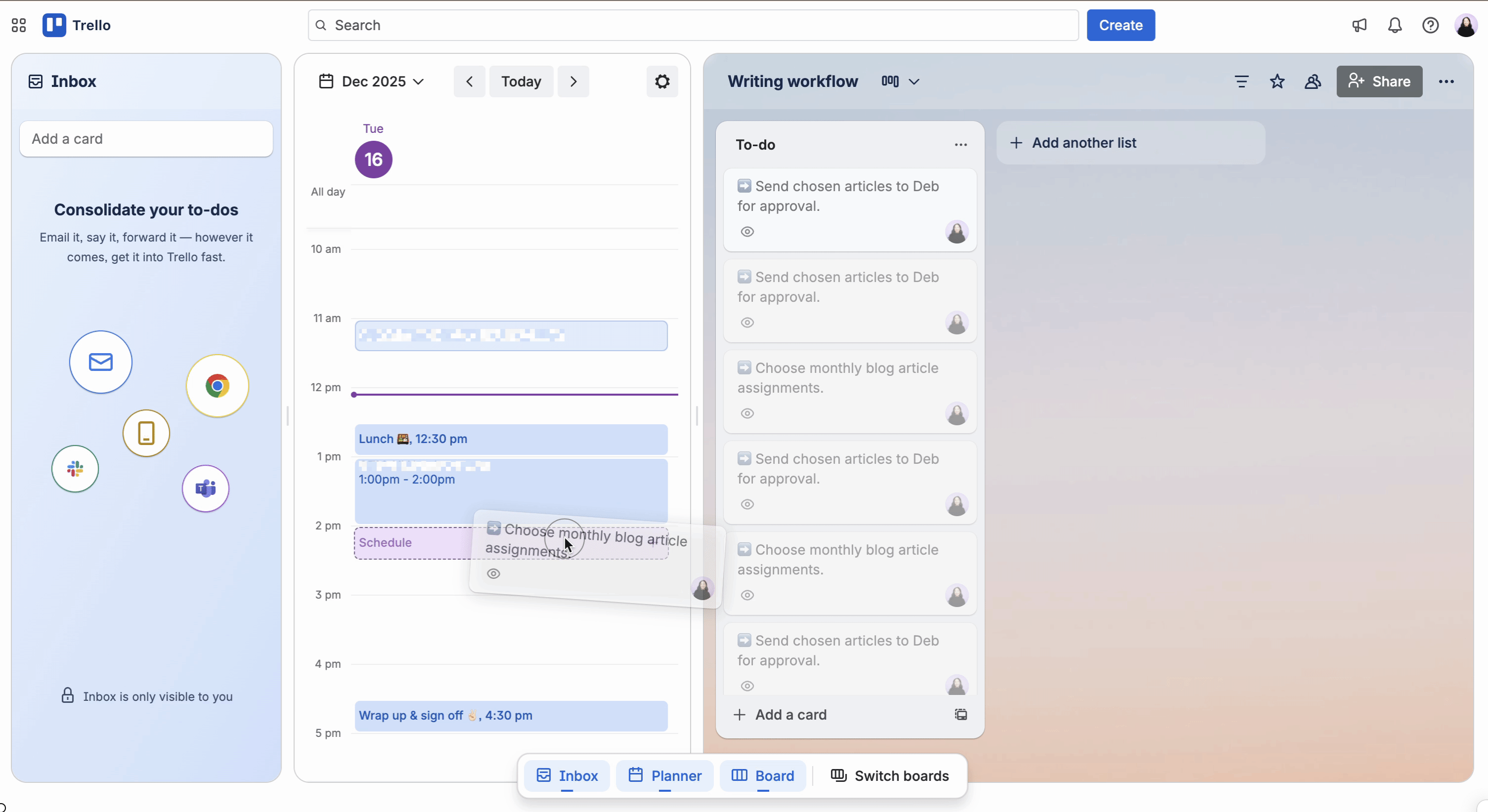
Task: Open the calendar settings gear
Action: (x=662, y=81)
